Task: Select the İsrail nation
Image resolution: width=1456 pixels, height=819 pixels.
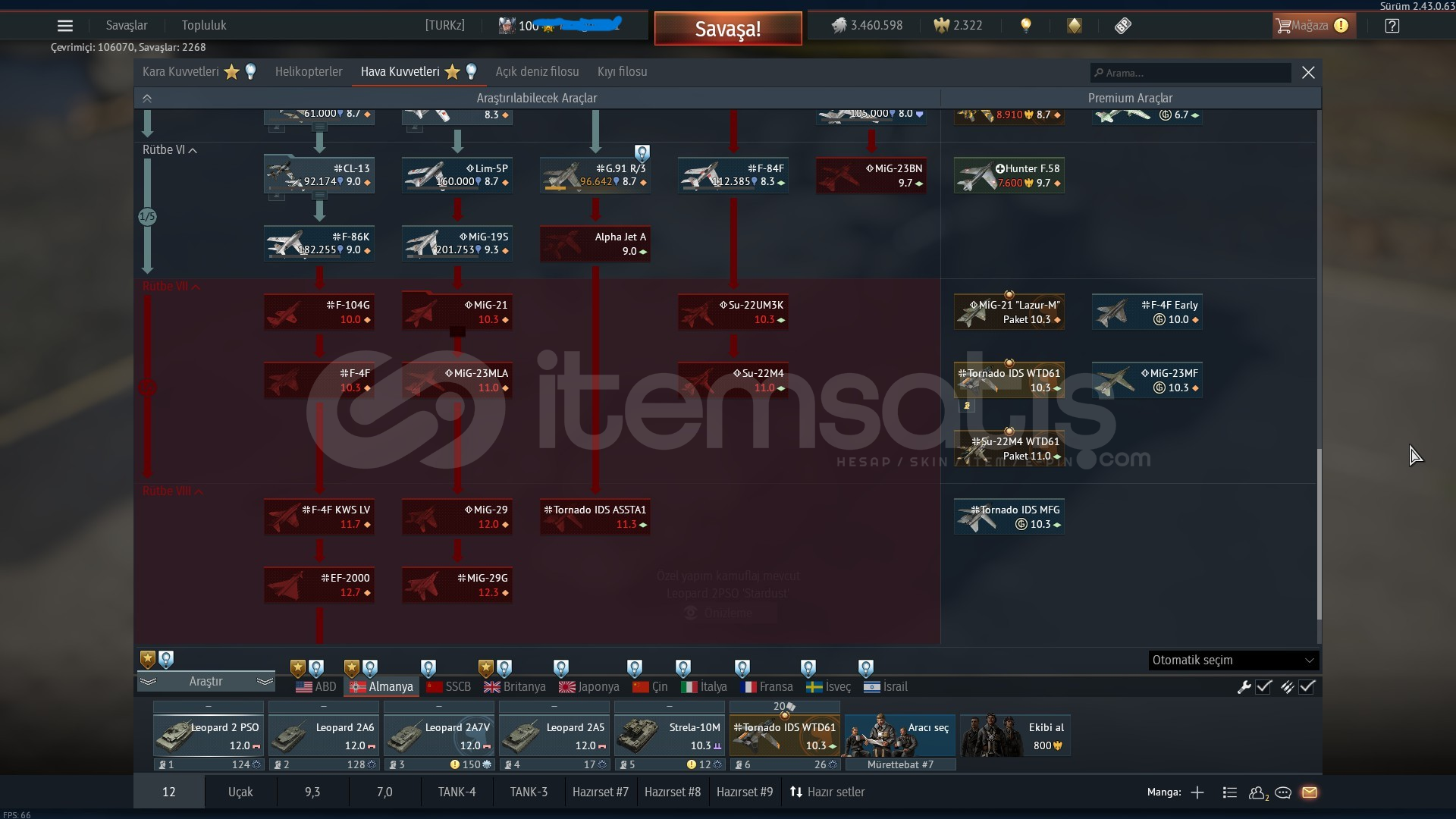Action: [x=886, y=687]
